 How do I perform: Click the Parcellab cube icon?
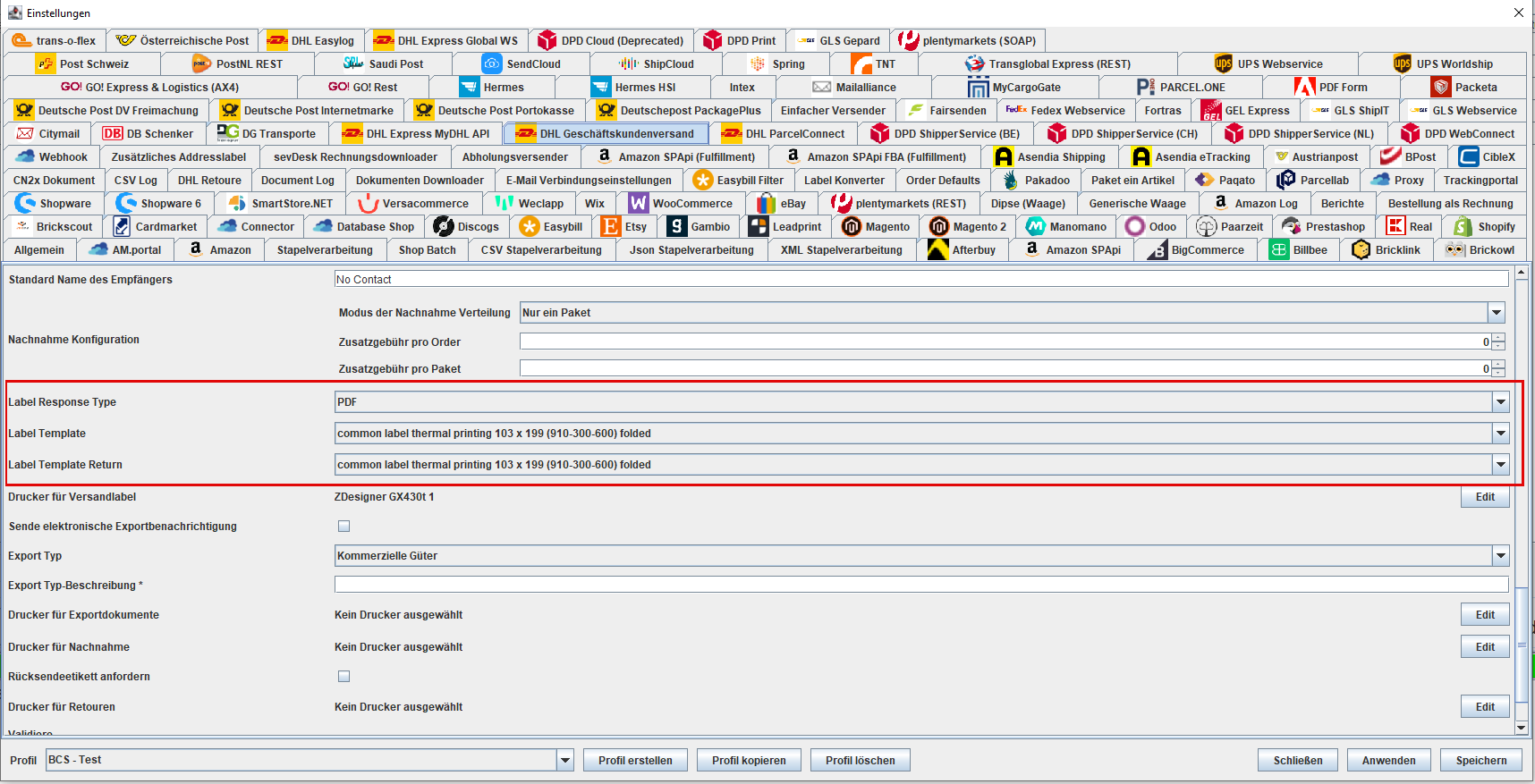[1285, 180]
